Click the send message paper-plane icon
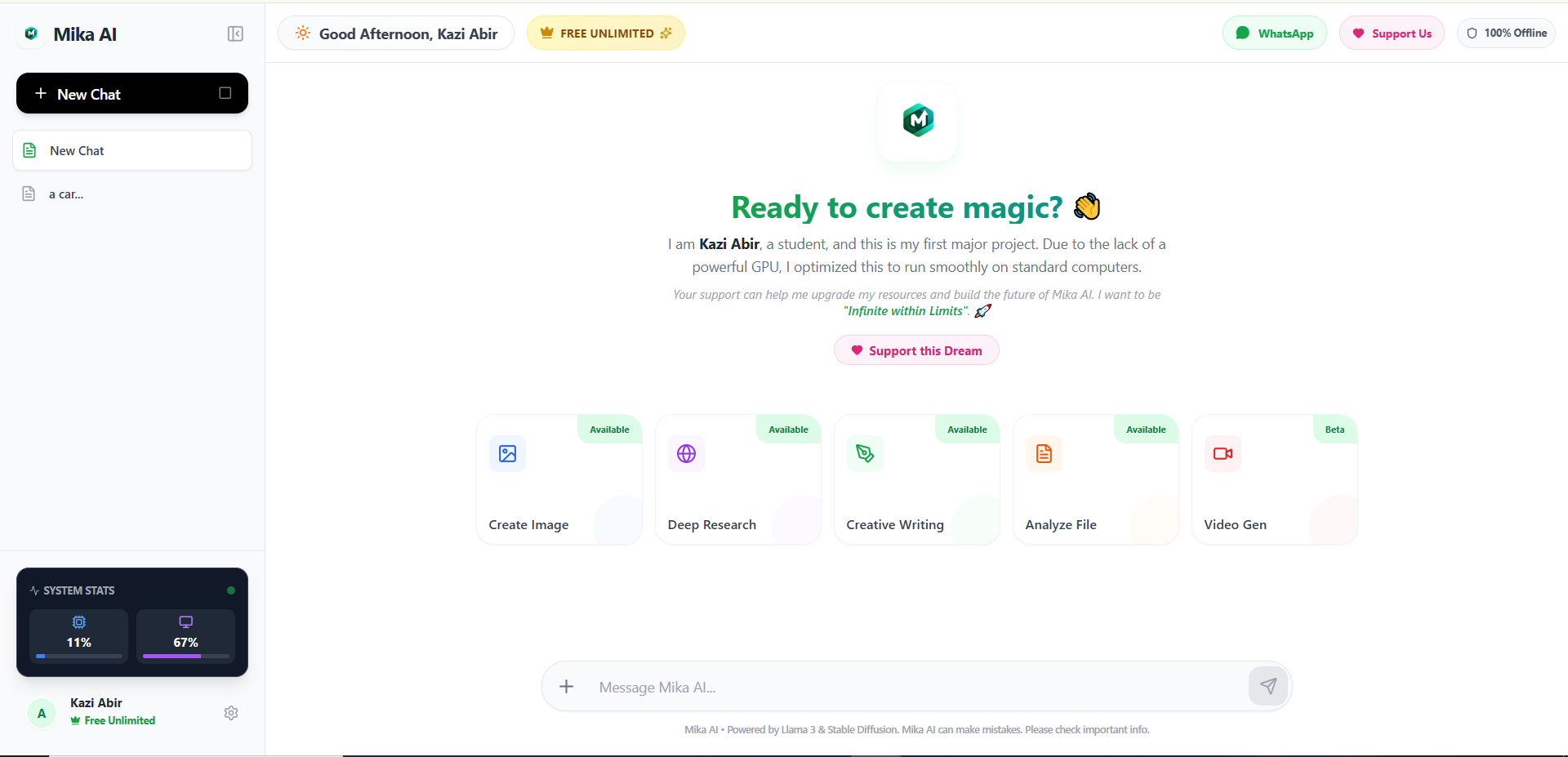 [1267, 686]
